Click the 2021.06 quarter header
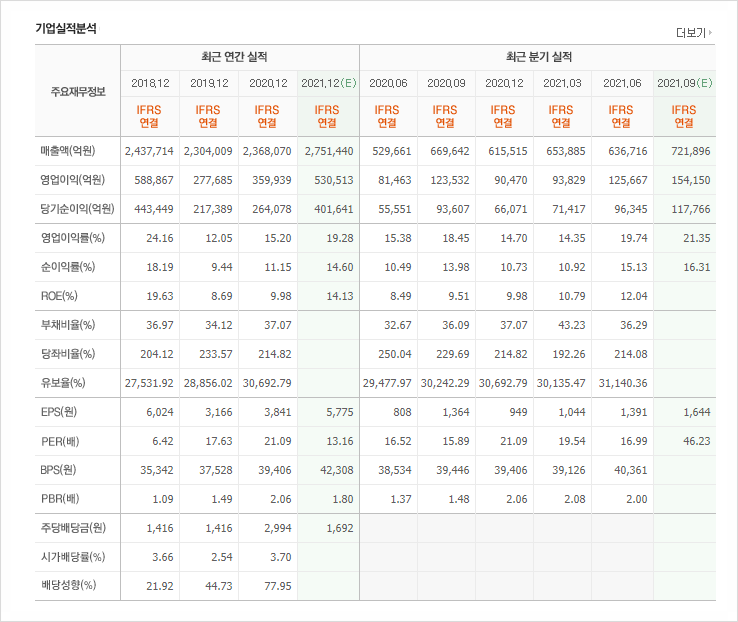Viewport: 738px width, 622px height. tap(622, 83)
